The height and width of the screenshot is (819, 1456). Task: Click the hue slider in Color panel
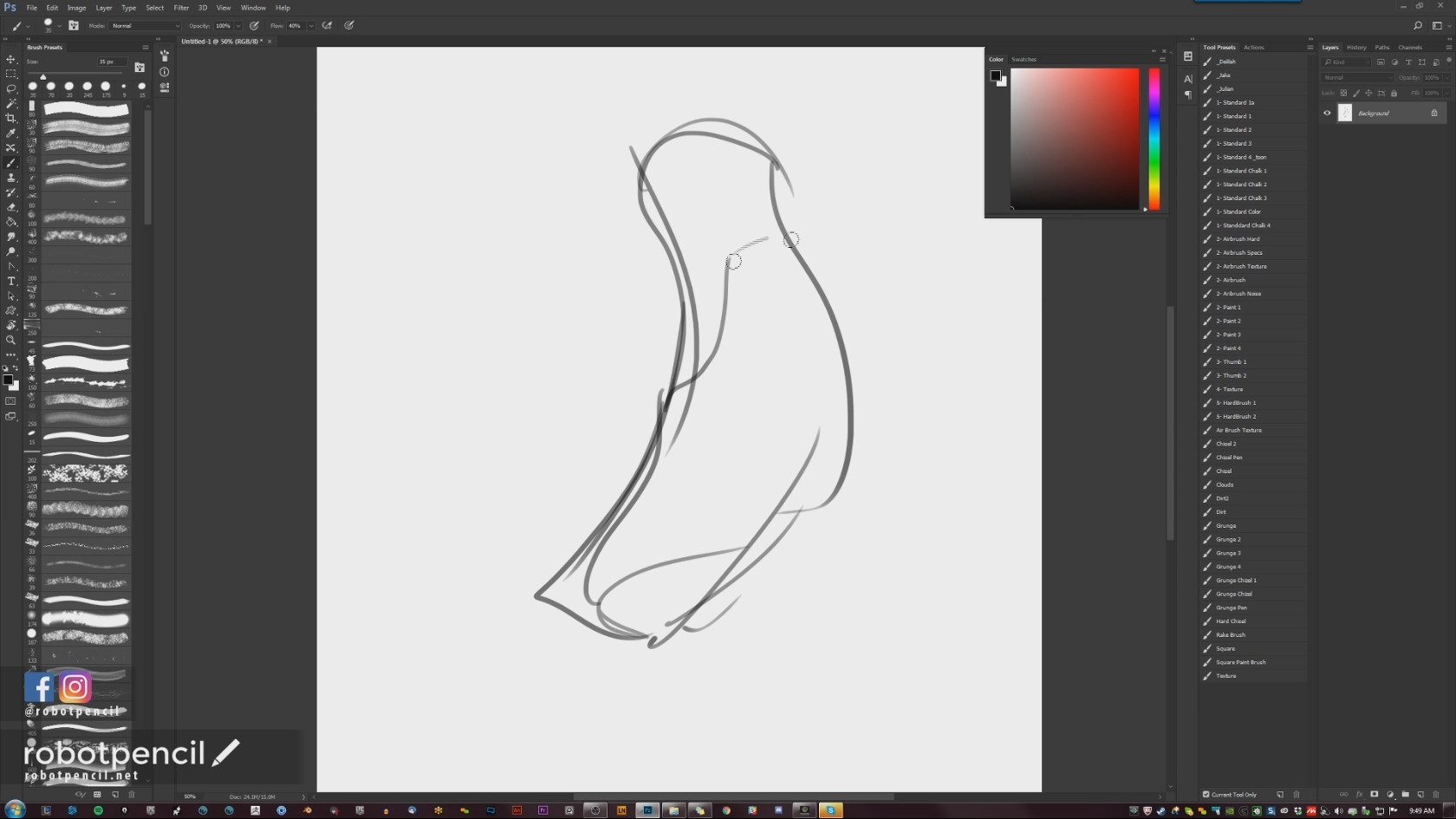coord(1154,139)
